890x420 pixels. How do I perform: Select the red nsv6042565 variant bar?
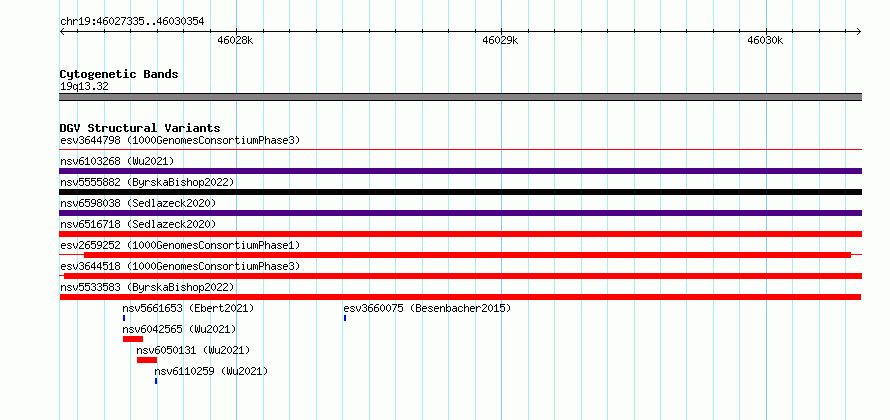point(133,339)
